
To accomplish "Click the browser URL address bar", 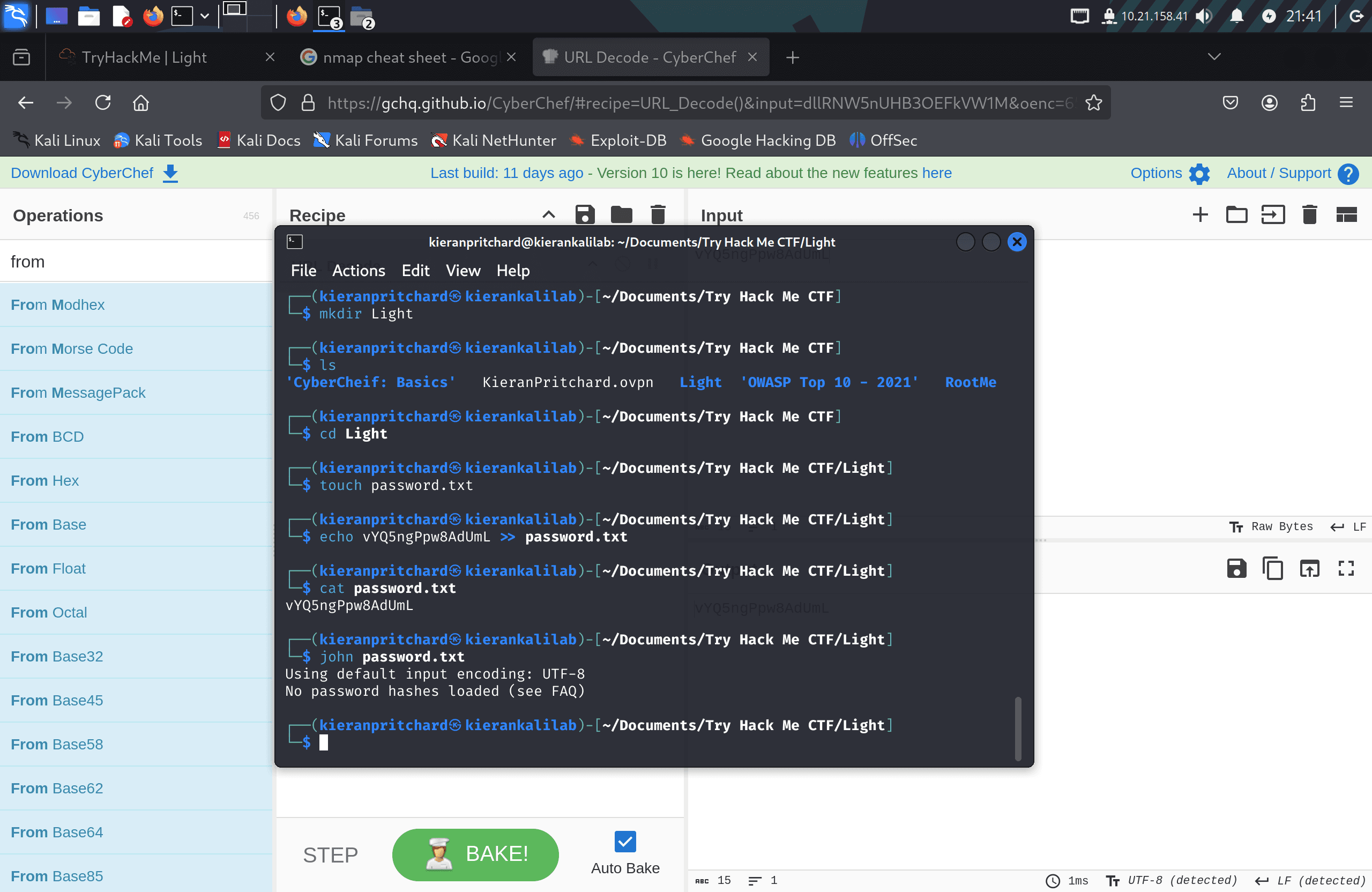I will point(686,102).
